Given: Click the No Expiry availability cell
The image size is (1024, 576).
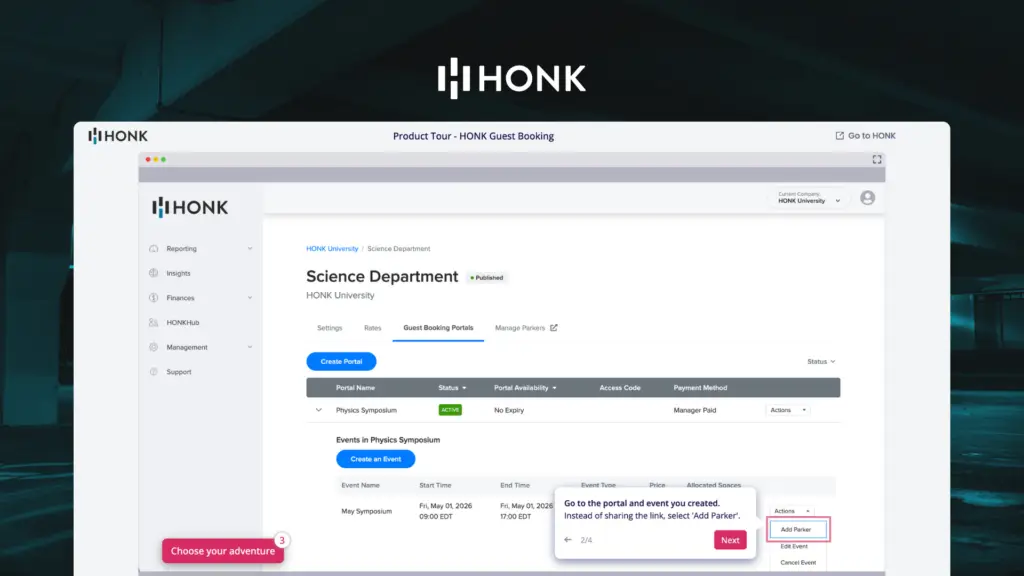Looking at the screenshot, I should click(x=509, y=410).
